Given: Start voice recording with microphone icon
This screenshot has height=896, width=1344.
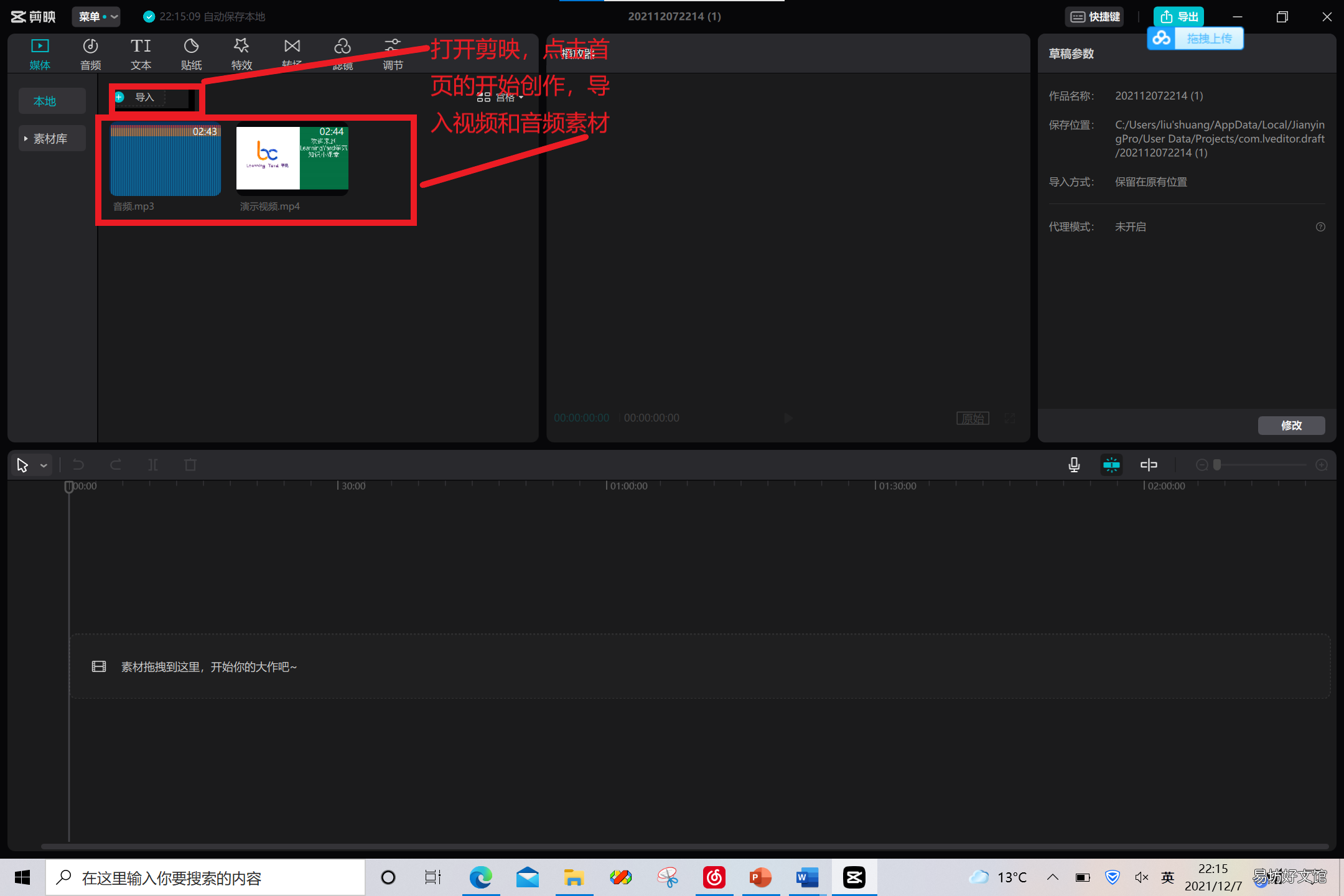Looking at the screenshot, I should click(1074, 465).
